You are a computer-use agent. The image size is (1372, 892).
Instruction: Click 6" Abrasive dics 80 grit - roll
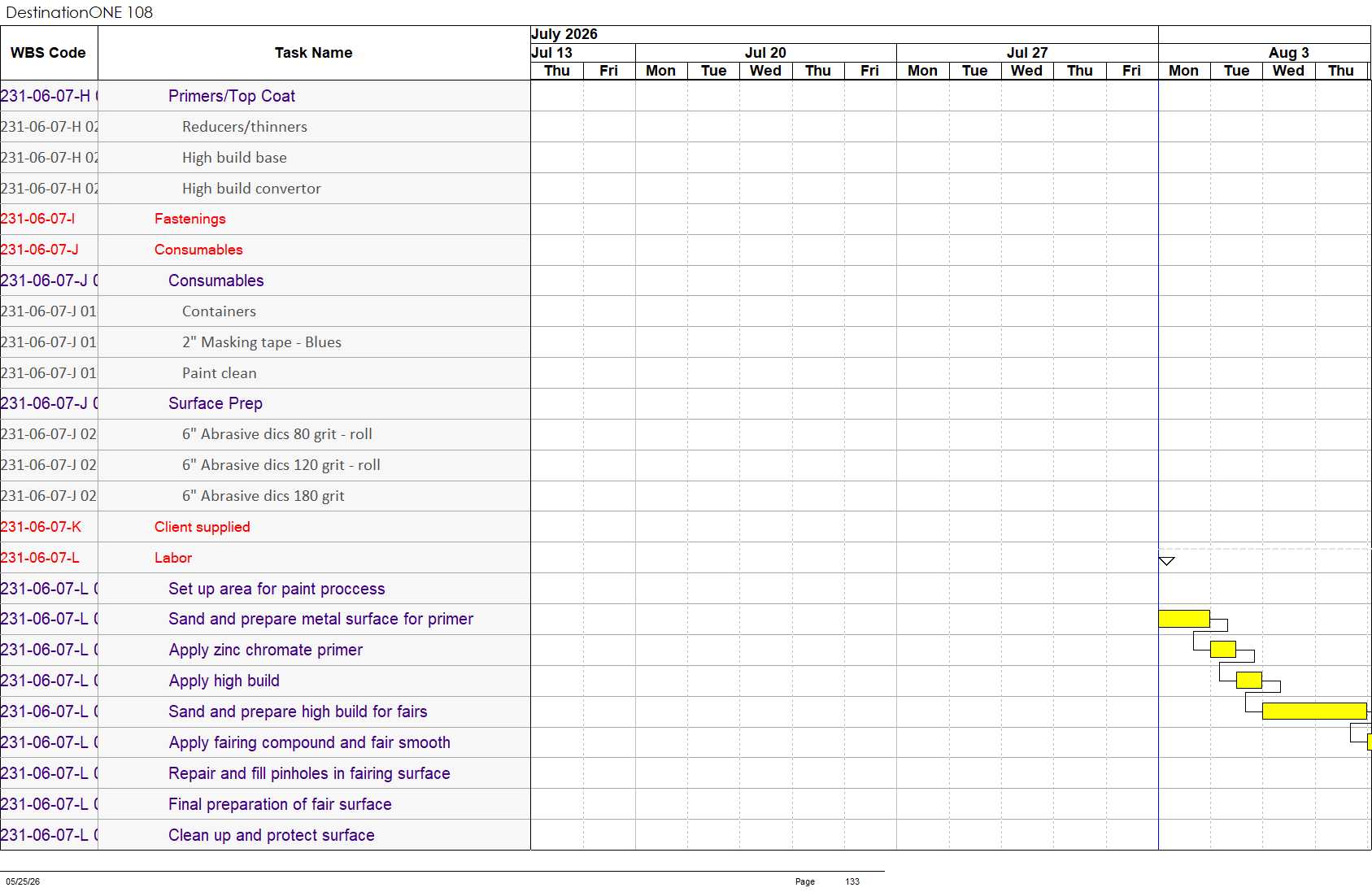tap(277, 434)
